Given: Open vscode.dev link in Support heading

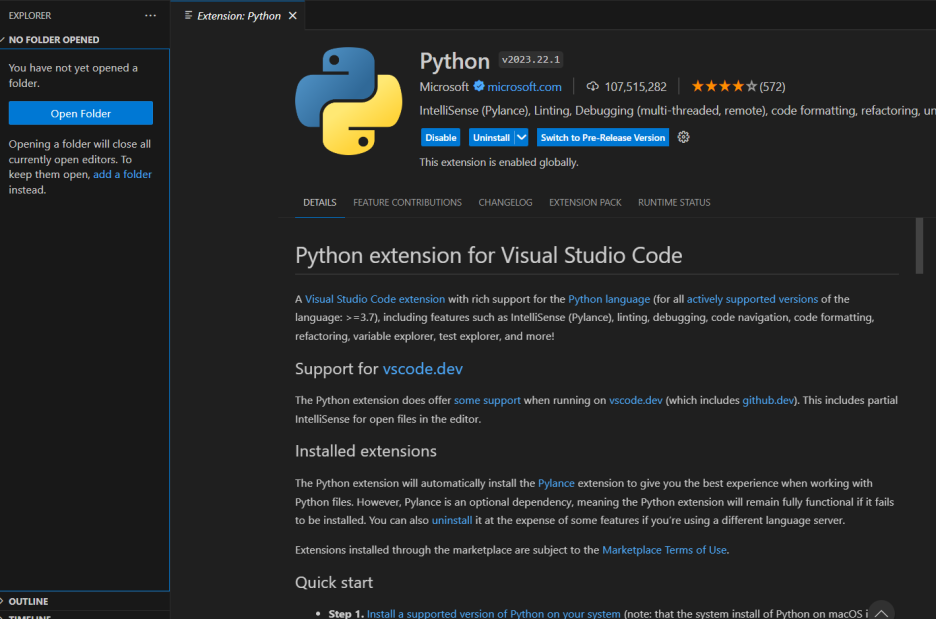Looking at the screenshot, I should (423, 368).
